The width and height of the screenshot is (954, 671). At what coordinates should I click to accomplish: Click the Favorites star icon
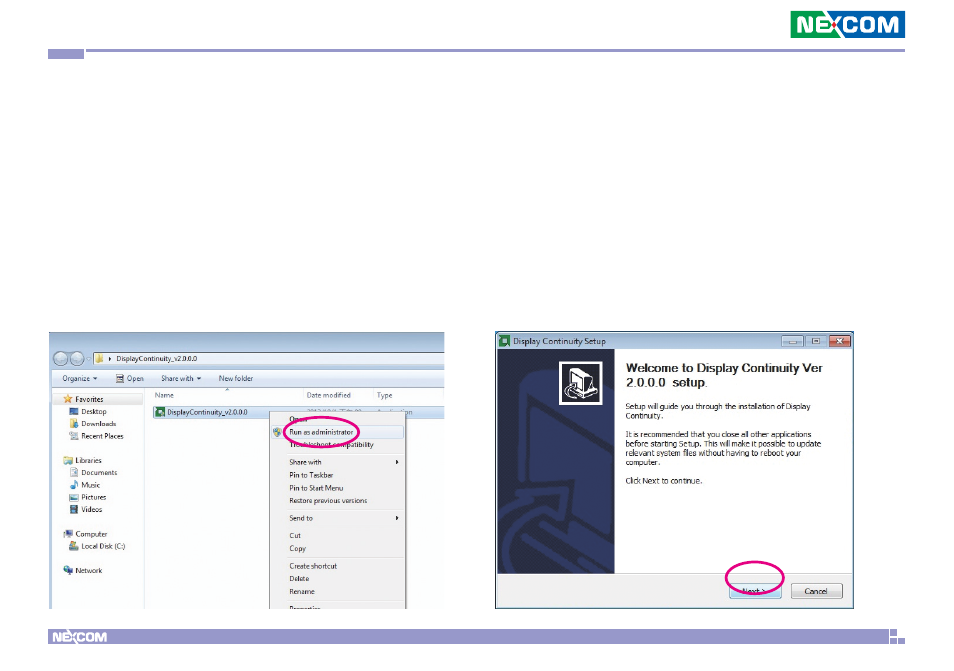click(x=68, y=399)
